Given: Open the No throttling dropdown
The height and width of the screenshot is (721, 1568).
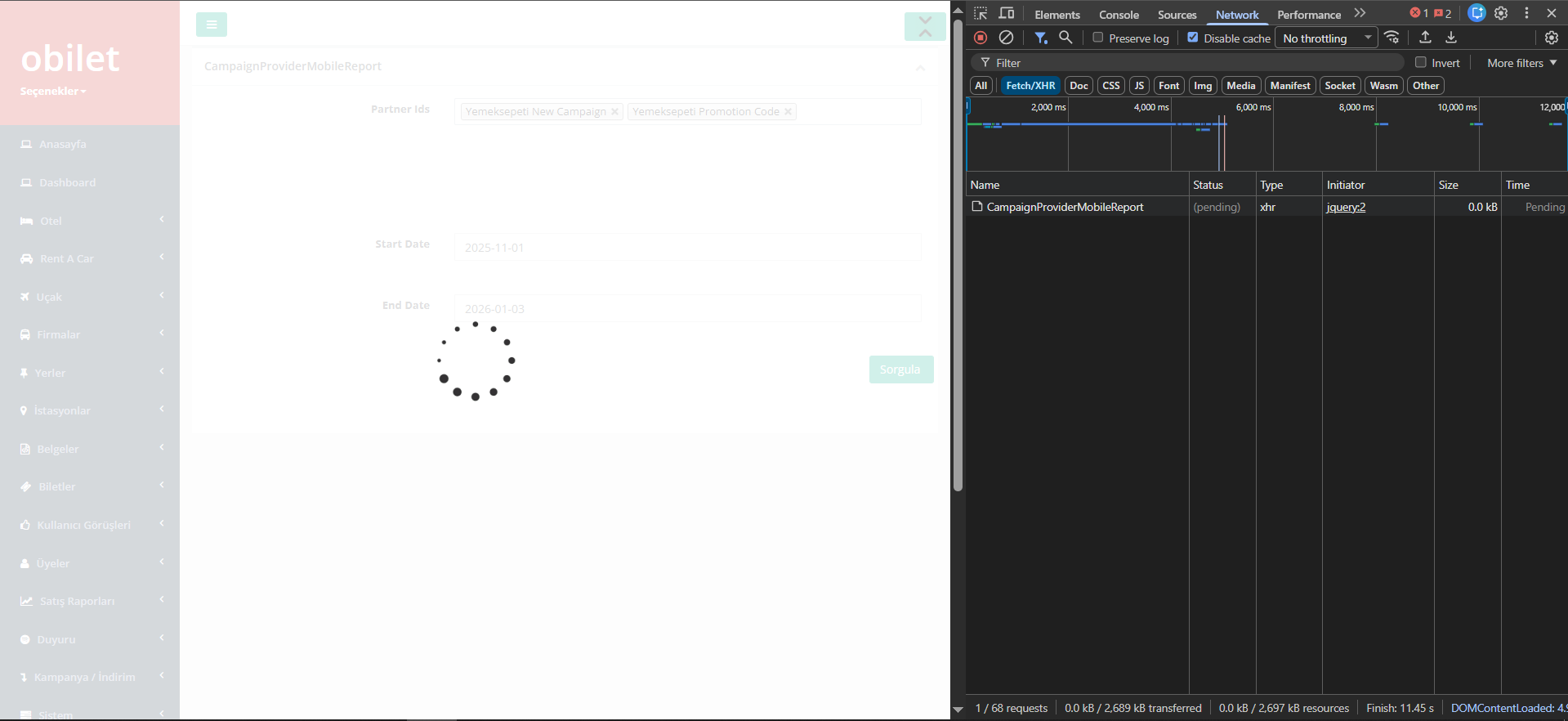Looking at the screenshot, I should [x=1326, y=38].
